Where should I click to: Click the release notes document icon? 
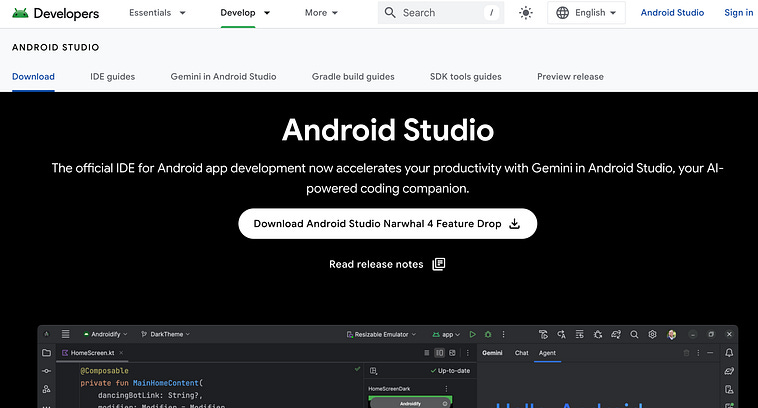pyautogui.click(x=438, y=264)
